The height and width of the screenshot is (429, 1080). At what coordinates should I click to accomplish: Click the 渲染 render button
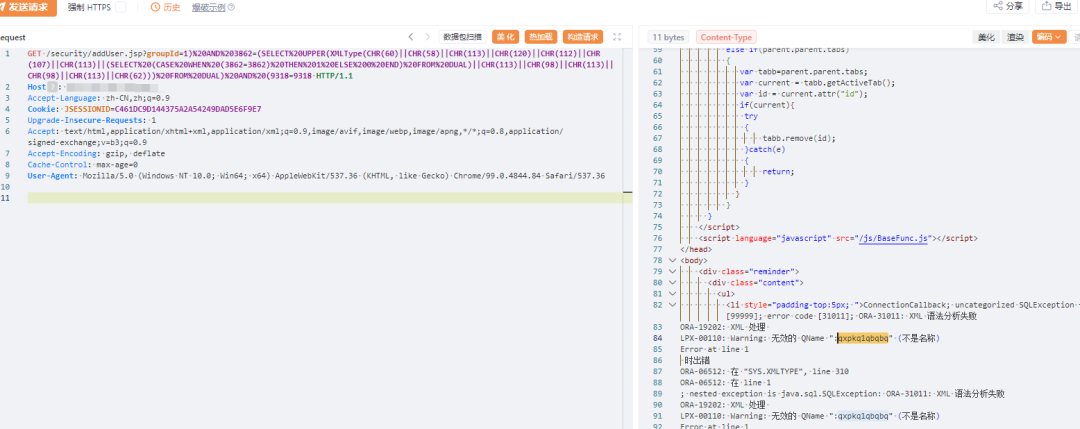[1015, 38]
